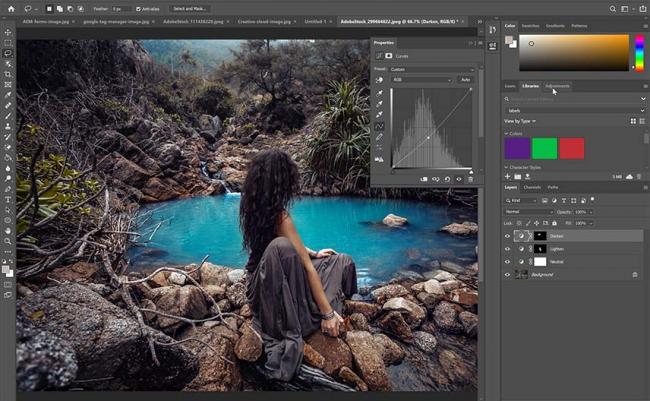Hide the Lighten layer
This screenshot has height=401, width=650.
(508, 248)
